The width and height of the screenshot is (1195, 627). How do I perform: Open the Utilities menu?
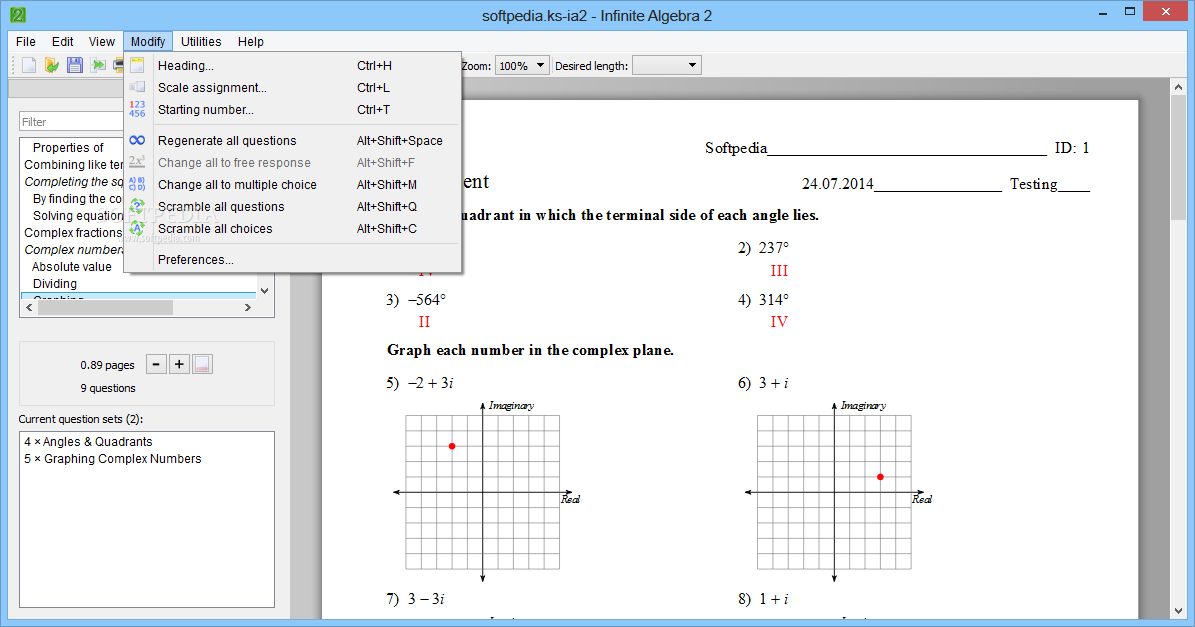[x=201, y=41]
